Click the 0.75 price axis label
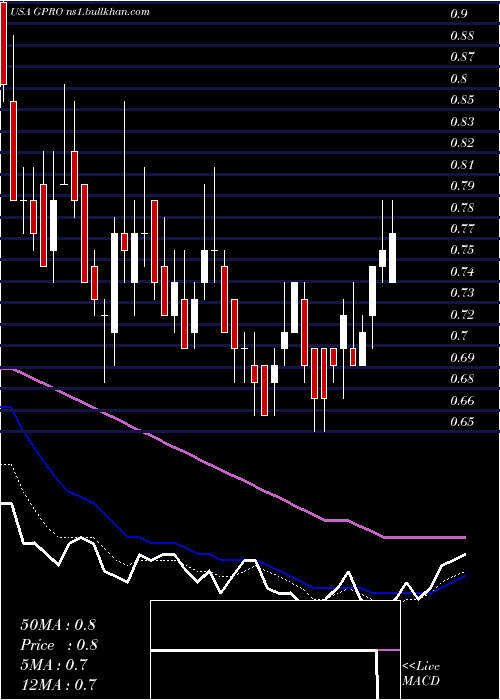500x700 pixels. coord(462,250)
